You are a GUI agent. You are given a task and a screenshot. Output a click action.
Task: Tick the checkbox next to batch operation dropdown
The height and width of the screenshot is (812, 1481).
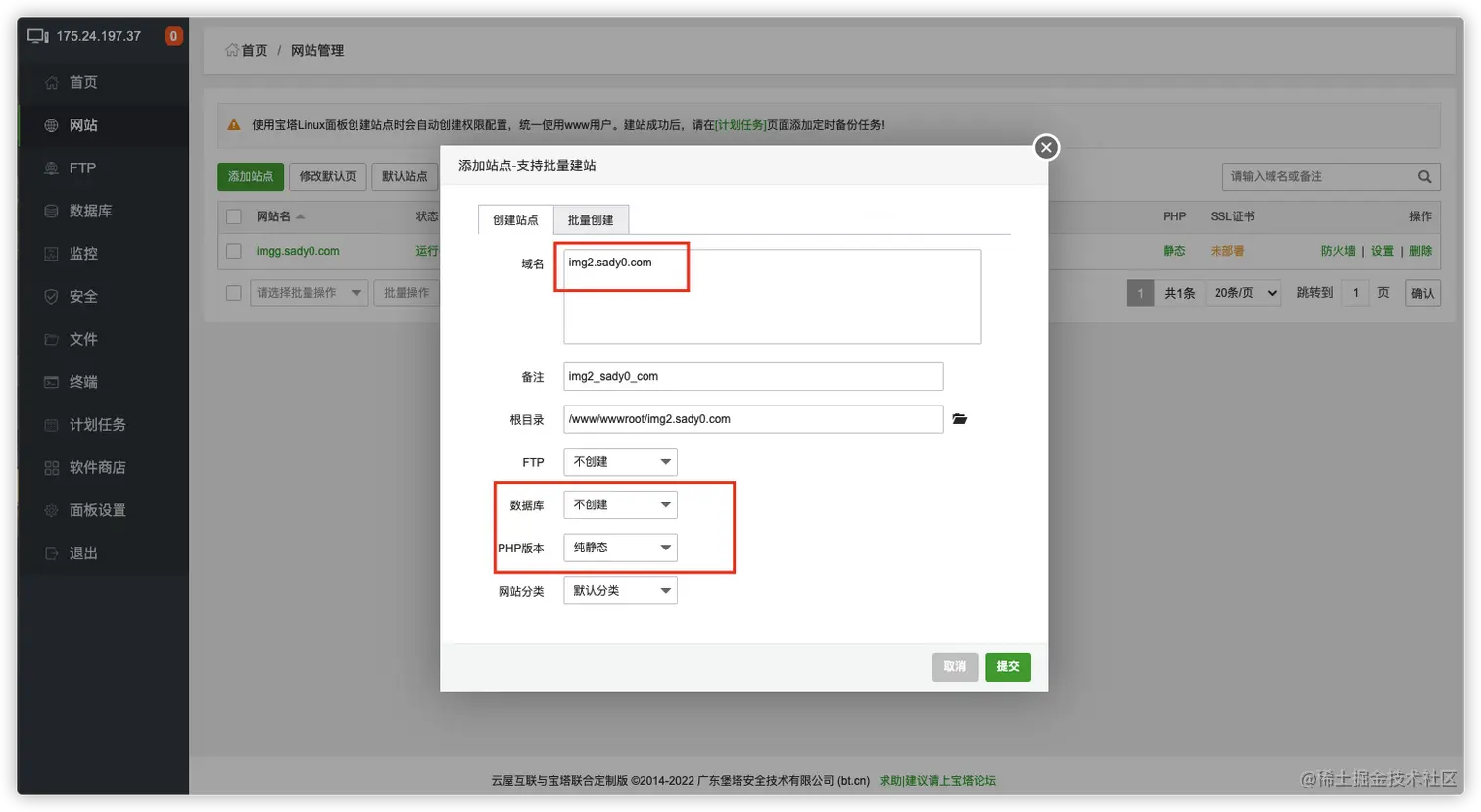(234, 293)
